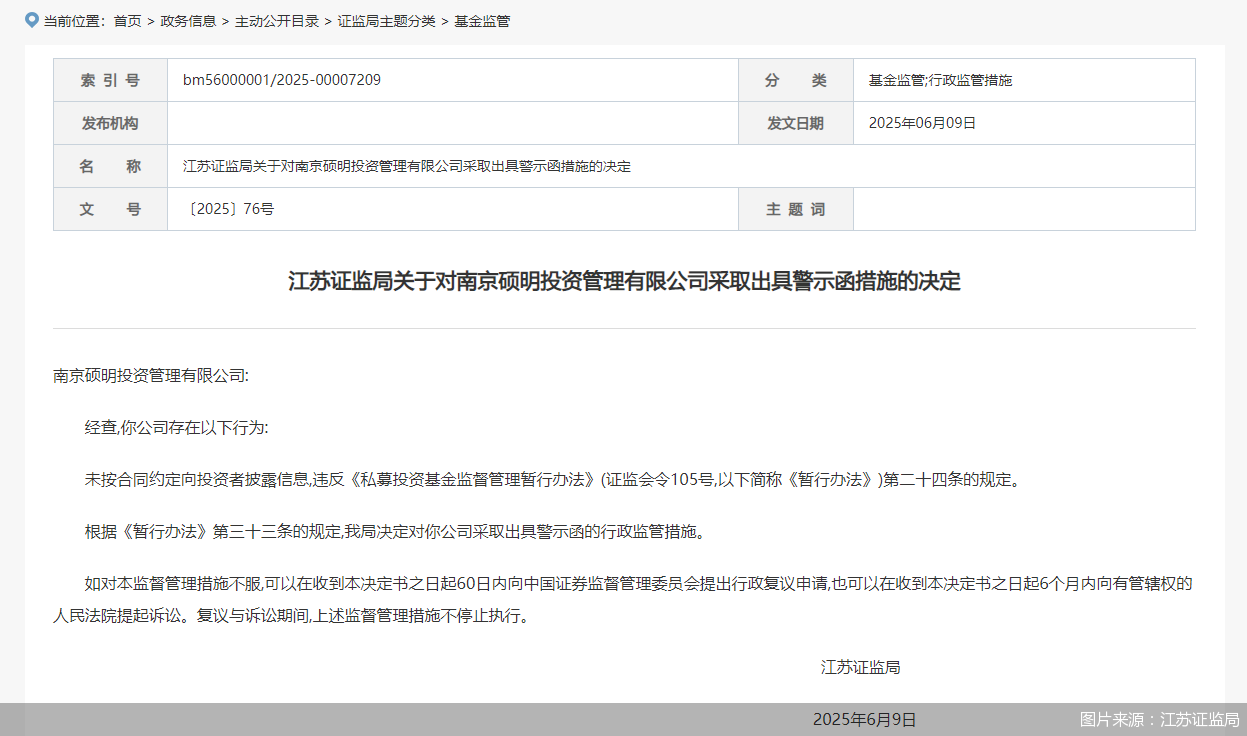Open 政务信息 breadcrumb link
The height and width of the screenshot is (736, 1247).
[x=188, y=21]
